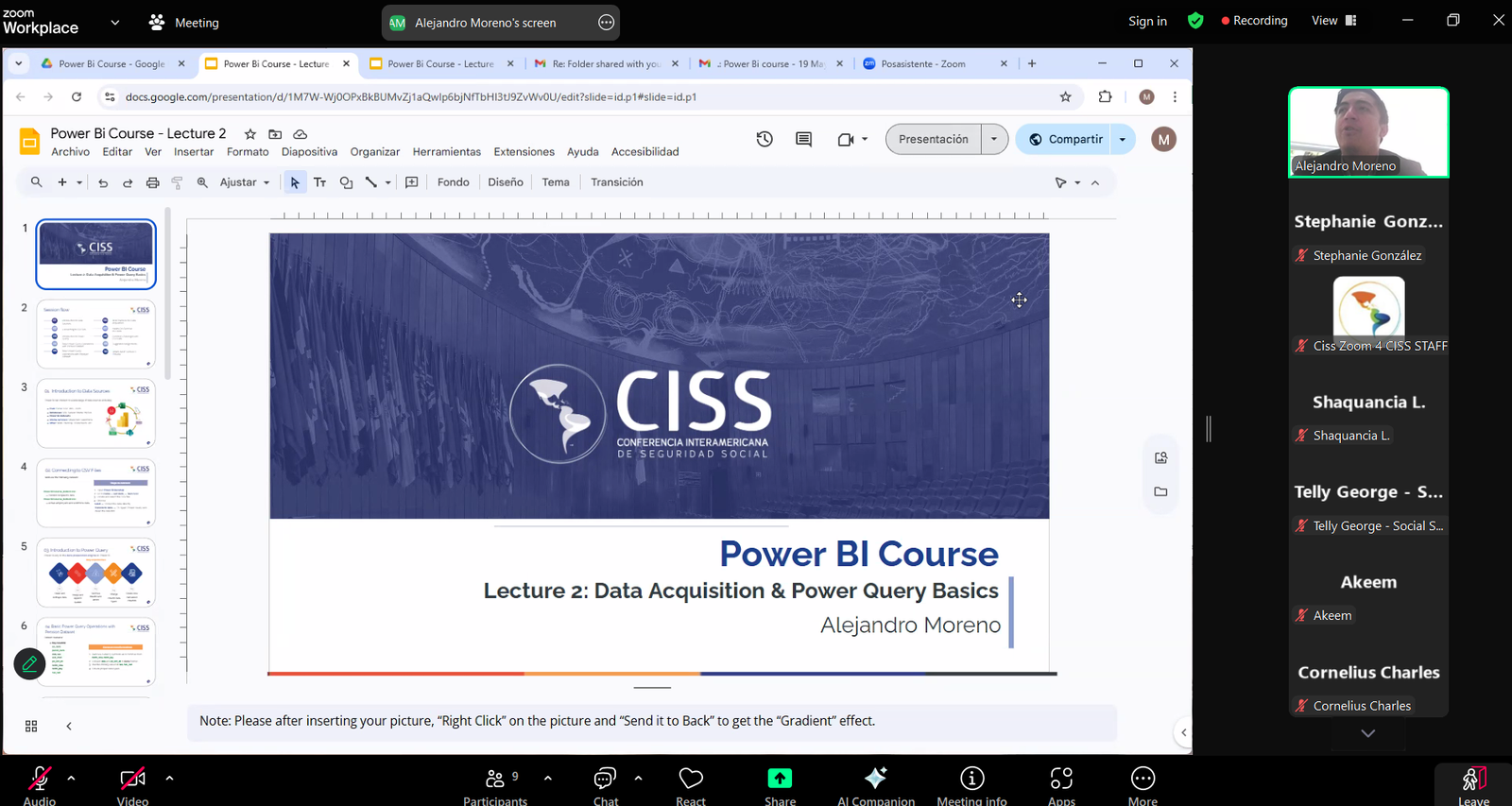Click the React heart icon
Screen dimensions: 1512x806
(x=691, y=784)
